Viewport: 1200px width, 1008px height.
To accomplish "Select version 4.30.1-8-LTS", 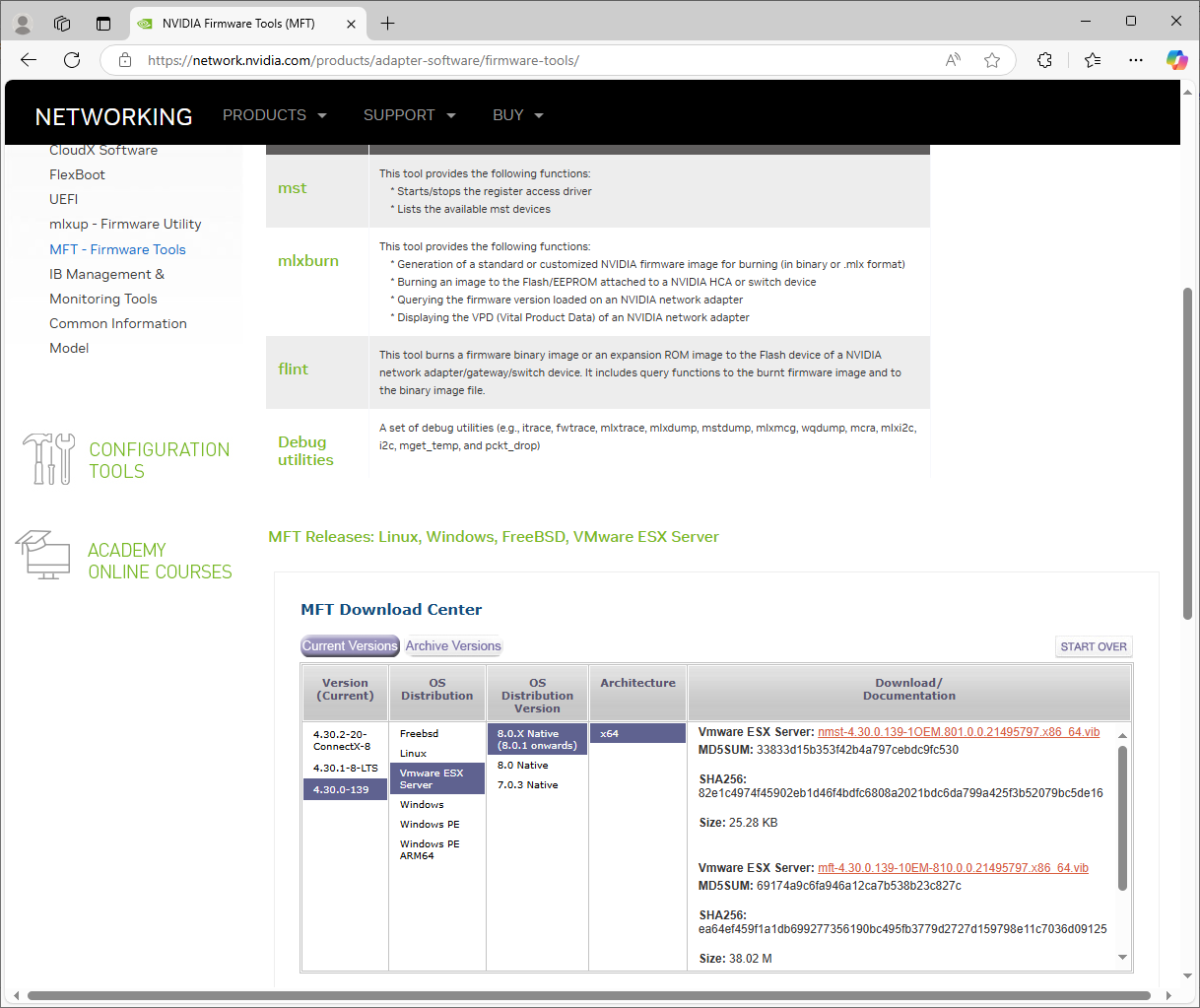I will (x=345, y=769).
